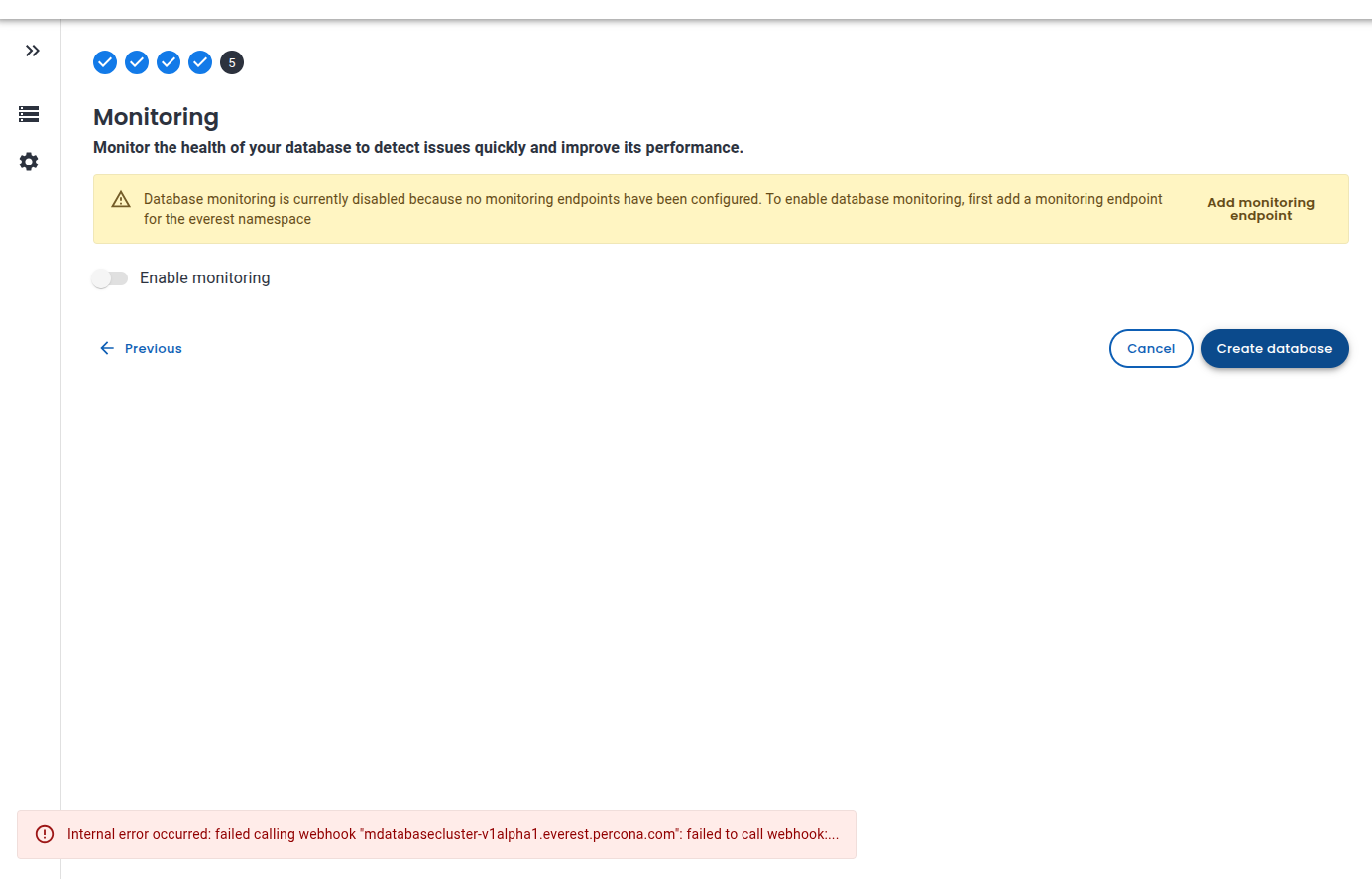The height and width of the screenshot is (879, 1372).
Task: Select step 5 indicator circle
Action: [x=232, y=62]
